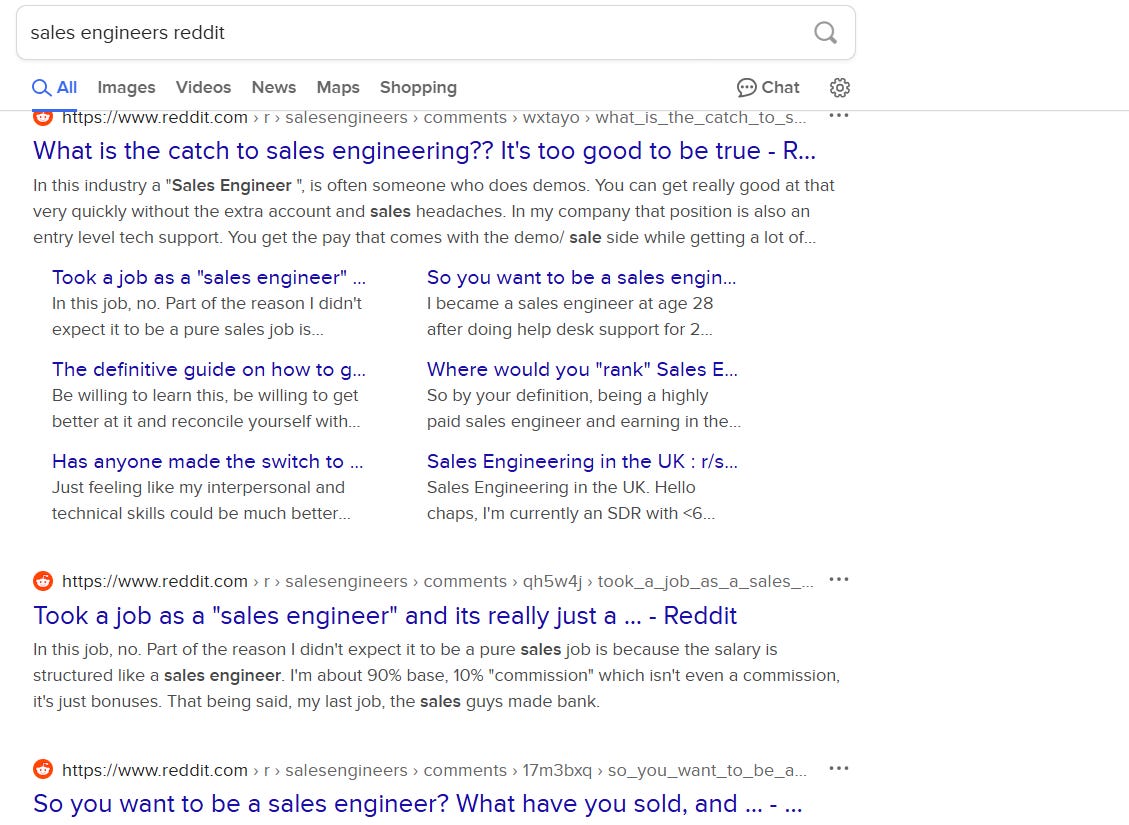
Task: Open the settings gear icon
Action: (840, 88)
